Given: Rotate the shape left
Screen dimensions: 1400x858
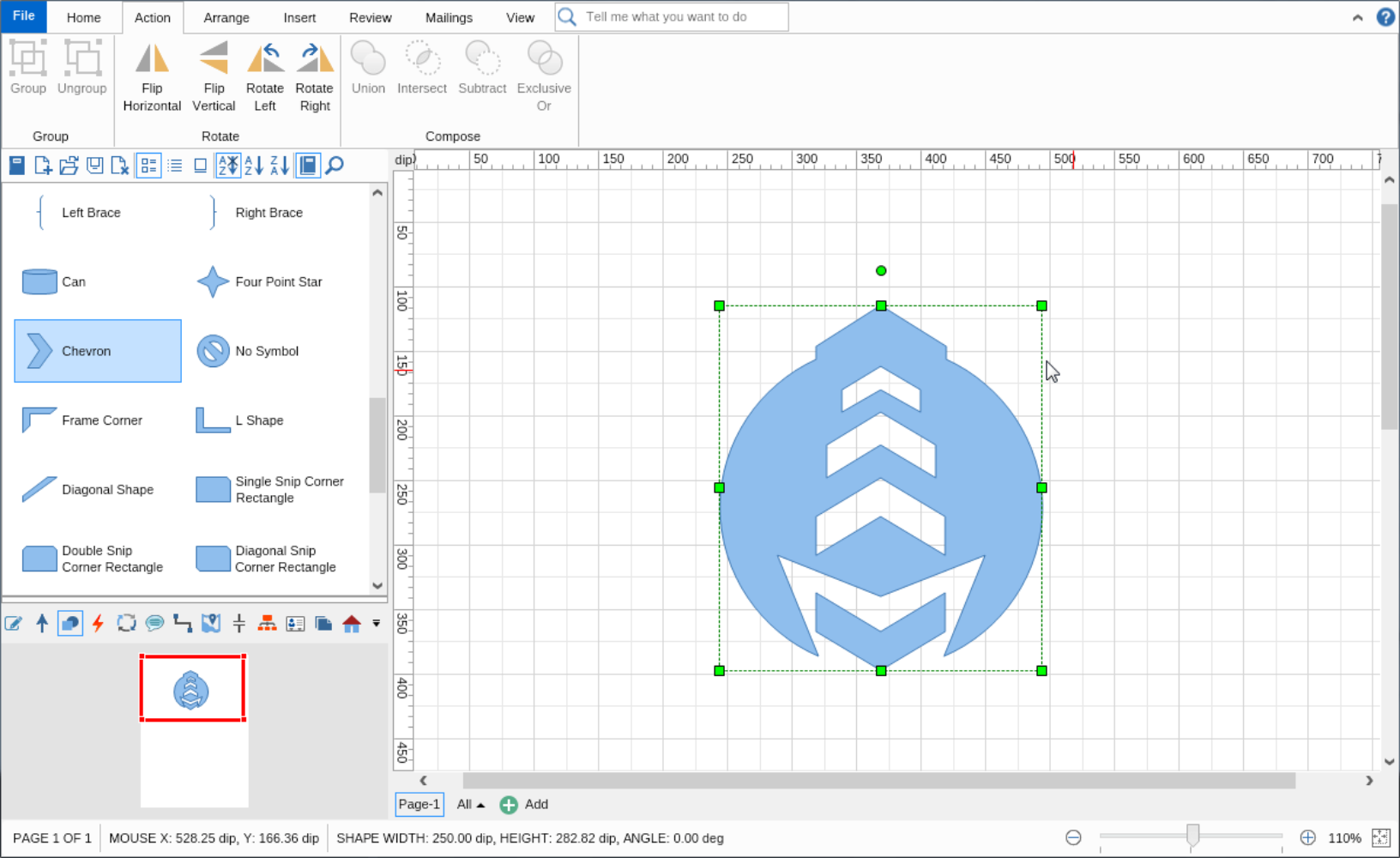Looking at the screenshot, I should (x=265, y=76).
